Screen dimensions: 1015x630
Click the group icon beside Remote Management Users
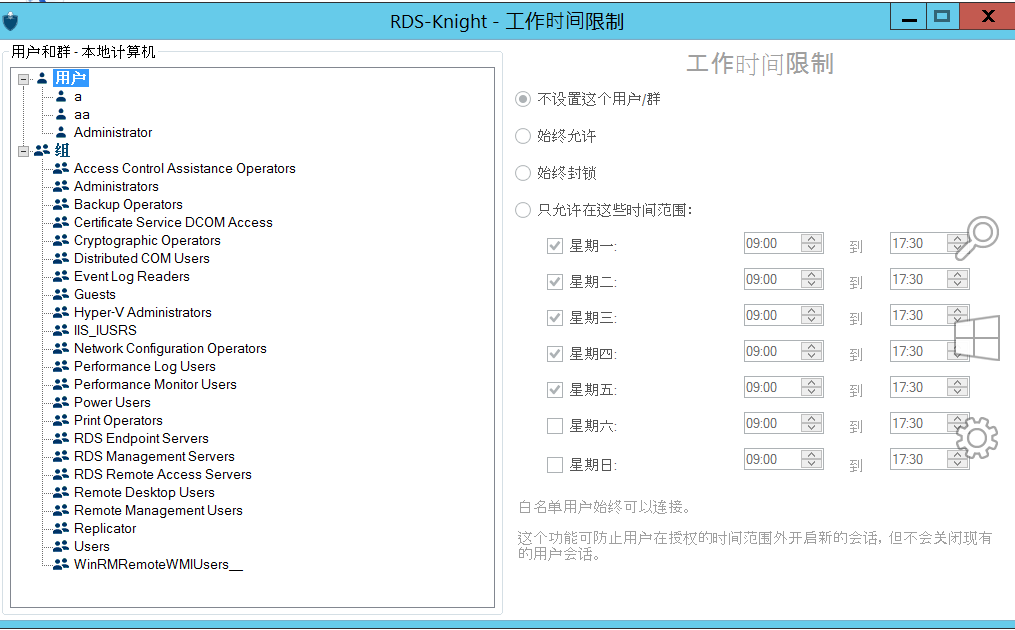[61, 510]
